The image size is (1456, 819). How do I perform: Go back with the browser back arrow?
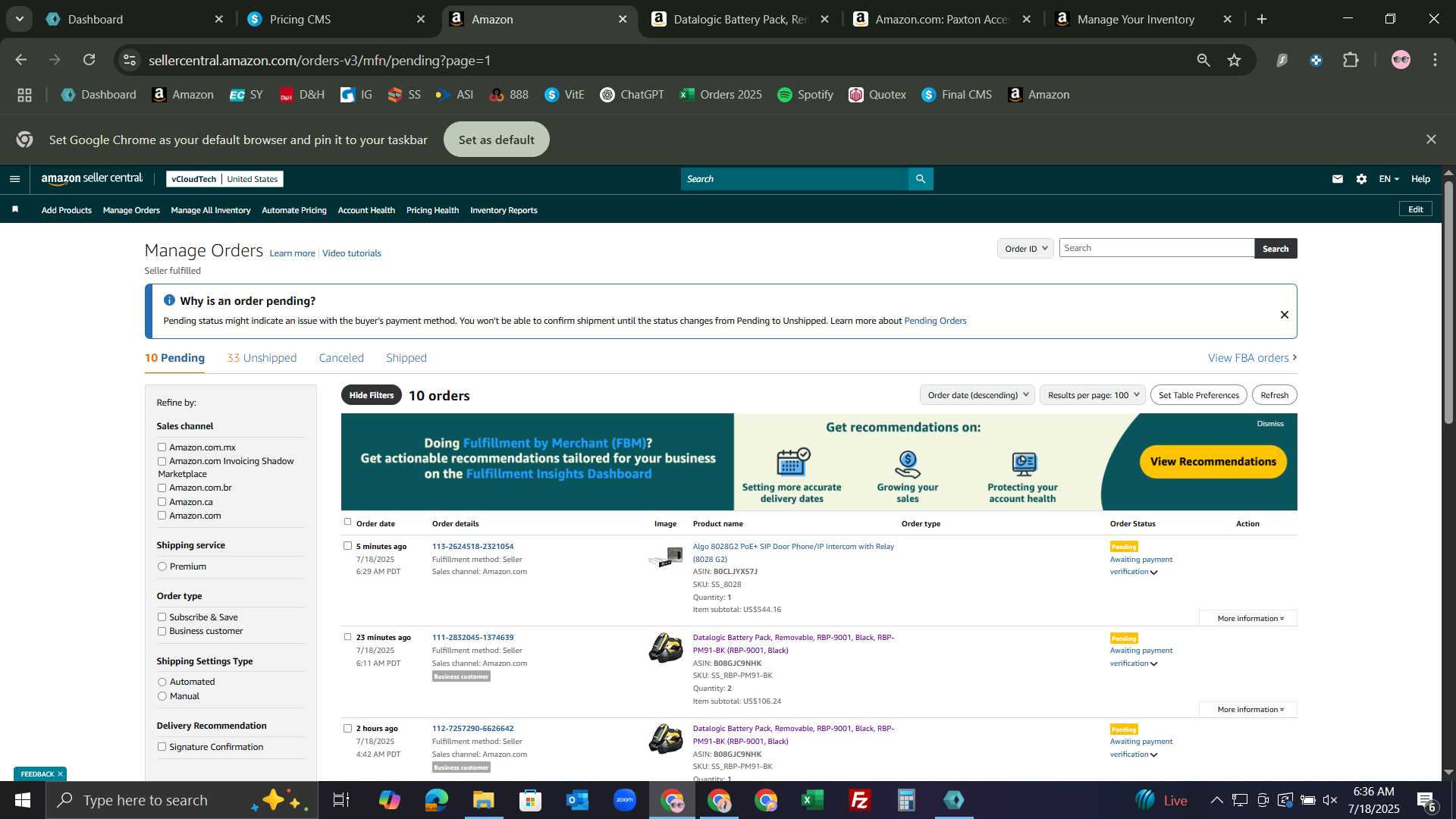click(x=21, y=60)
